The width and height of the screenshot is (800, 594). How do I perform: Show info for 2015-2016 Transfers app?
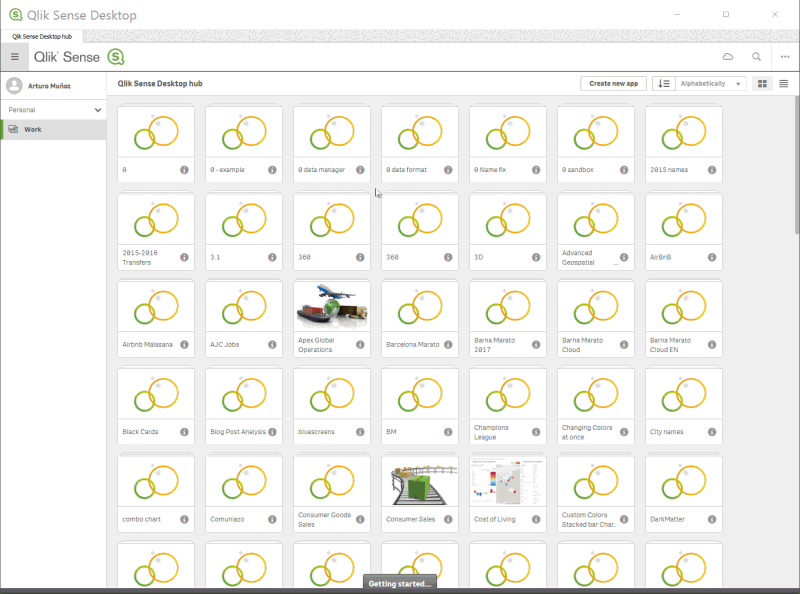coord(184,257)
